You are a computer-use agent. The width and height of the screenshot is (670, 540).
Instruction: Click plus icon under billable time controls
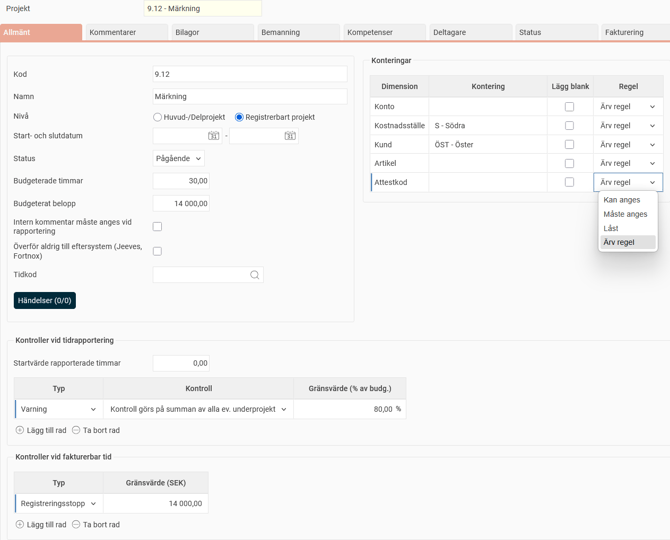[x=20, y=524]
